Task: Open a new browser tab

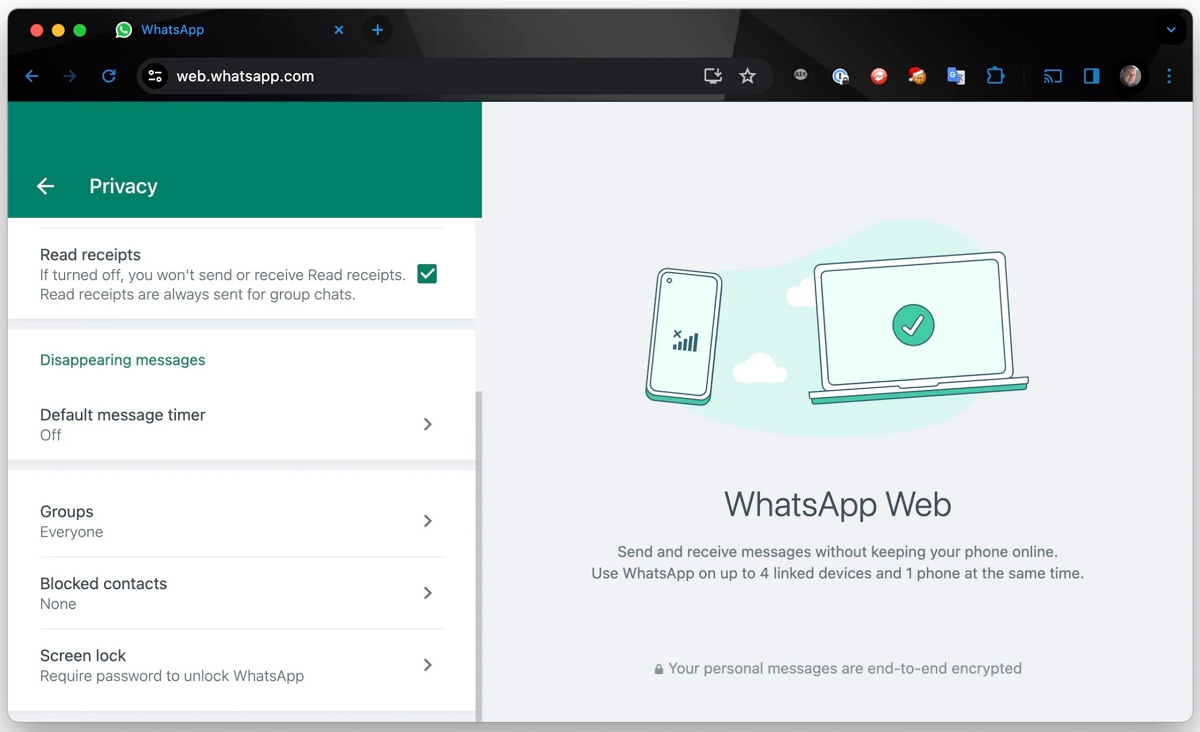Action: tap(377, 30)
